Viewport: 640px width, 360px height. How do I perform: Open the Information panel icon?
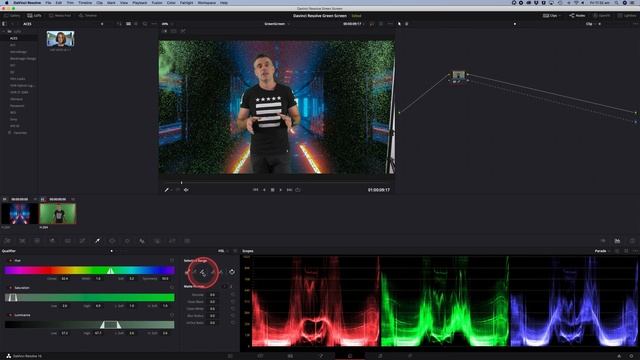click(x=632, y=241)
